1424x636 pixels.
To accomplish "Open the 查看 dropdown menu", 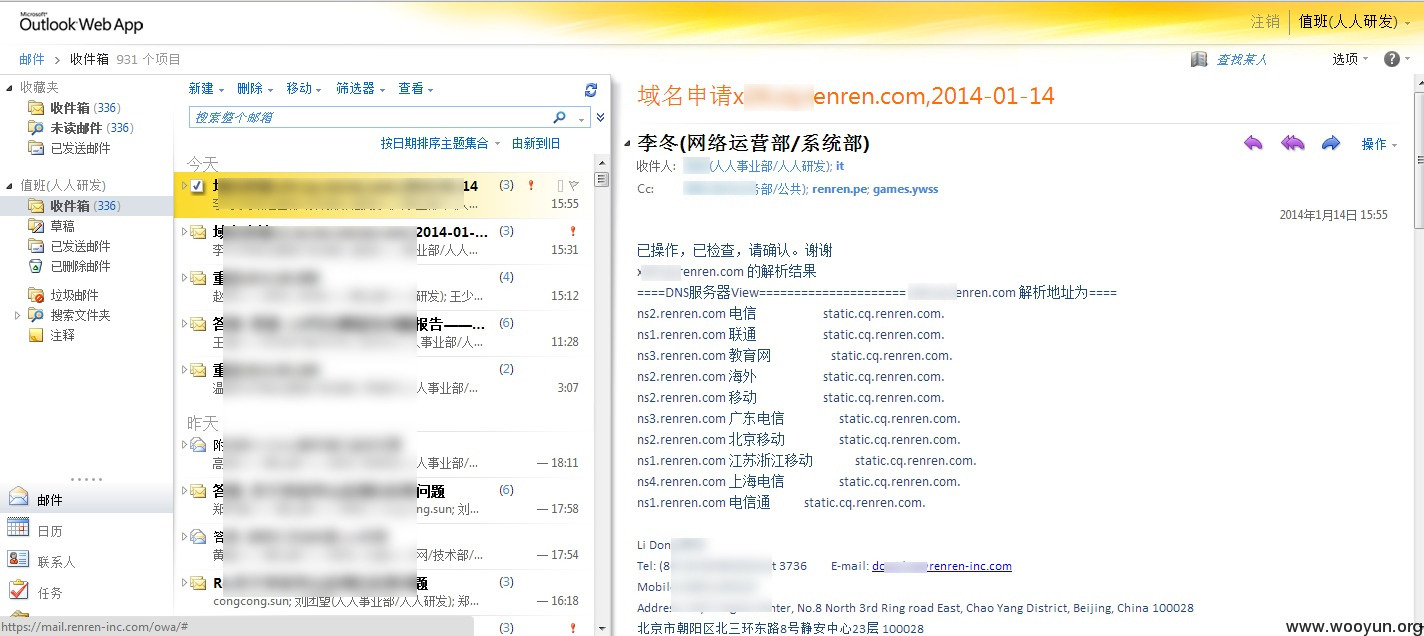I will [x=416, y=89].
